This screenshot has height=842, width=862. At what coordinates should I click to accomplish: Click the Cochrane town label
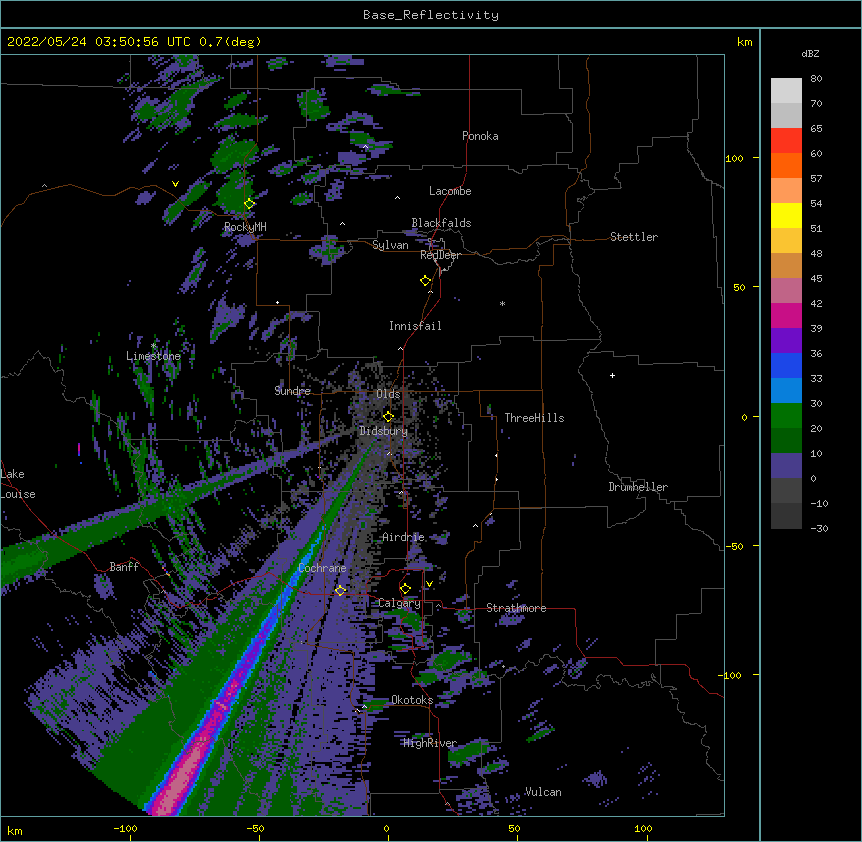(322, 568)
